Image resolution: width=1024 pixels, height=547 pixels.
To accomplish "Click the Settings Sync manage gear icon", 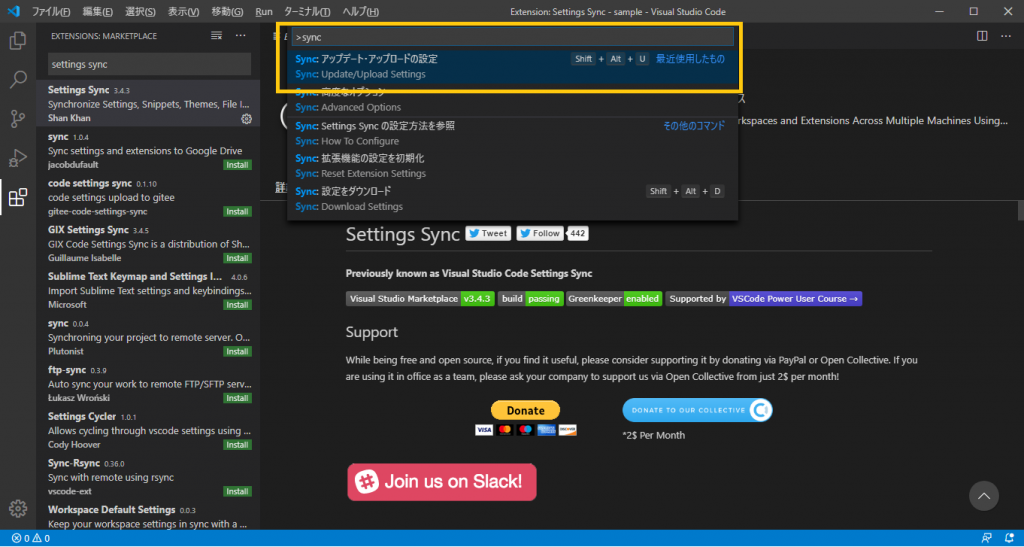I will [246, 119].
